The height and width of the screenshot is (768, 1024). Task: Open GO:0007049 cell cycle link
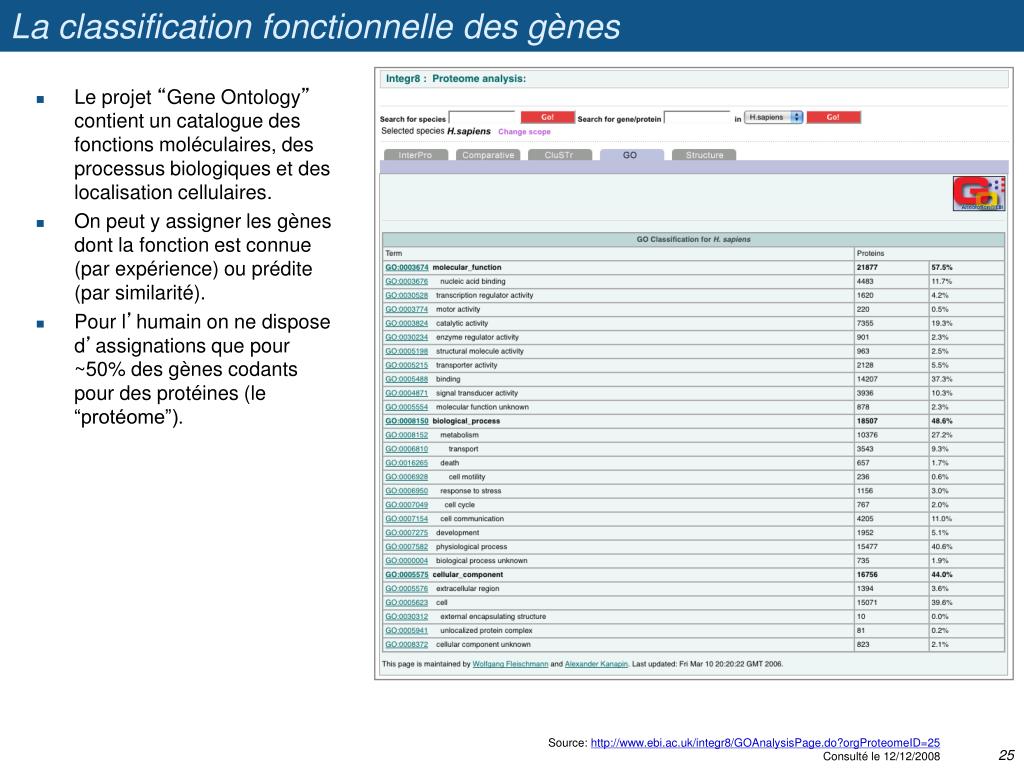(407, 505)
